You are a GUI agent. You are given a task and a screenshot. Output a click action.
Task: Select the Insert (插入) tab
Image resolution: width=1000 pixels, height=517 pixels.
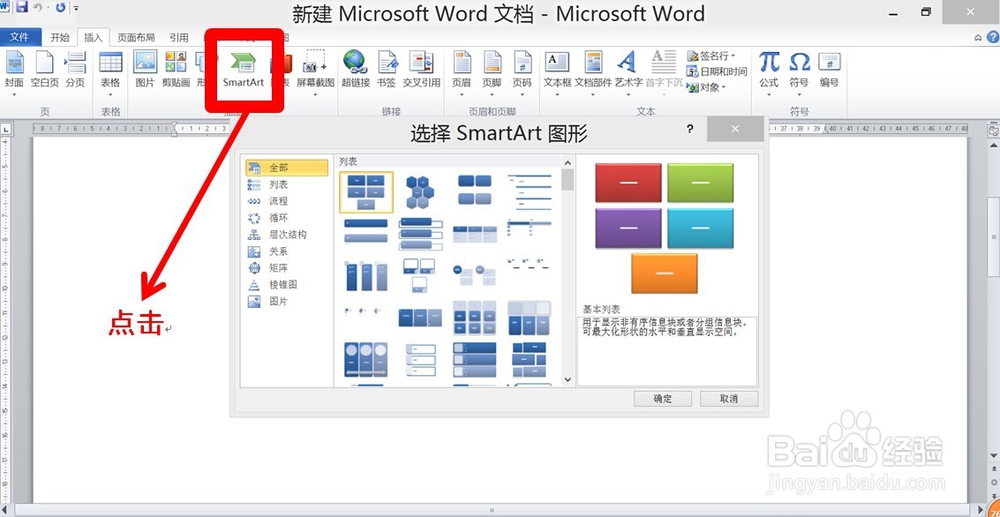pyautogui.click(x=93, y=38)
